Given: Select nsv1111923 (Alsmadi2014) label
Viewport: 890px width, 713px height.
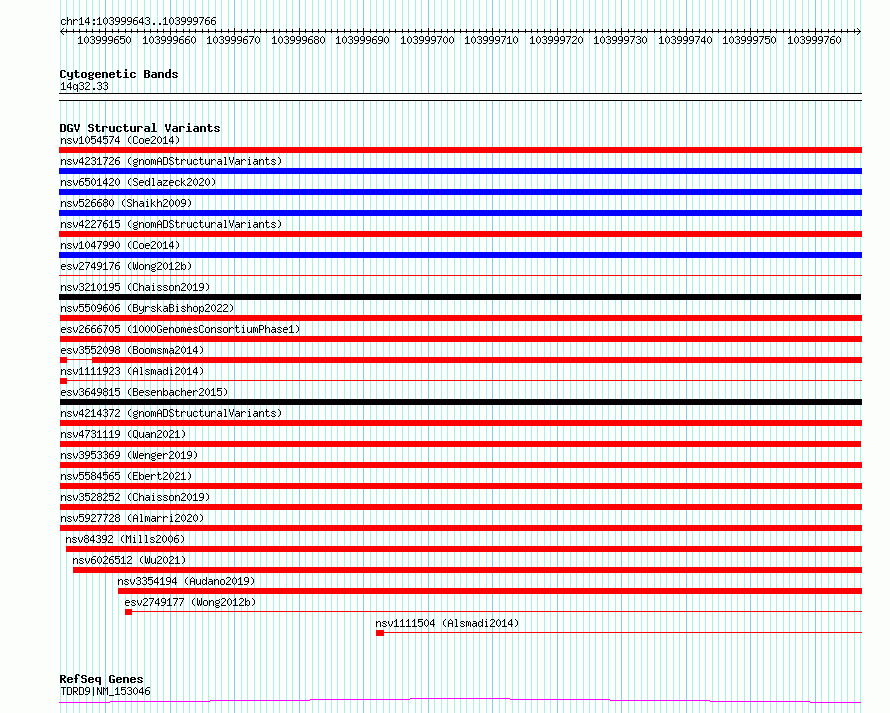Looking at the screenshot, I should [x=132, y=371].
